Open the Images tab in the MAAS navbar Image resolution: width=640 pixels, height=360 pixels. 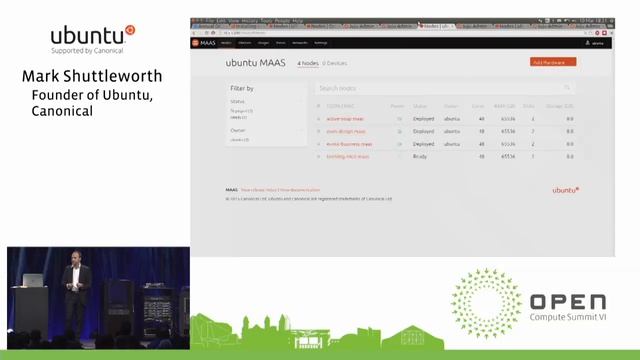coord(263,43)
